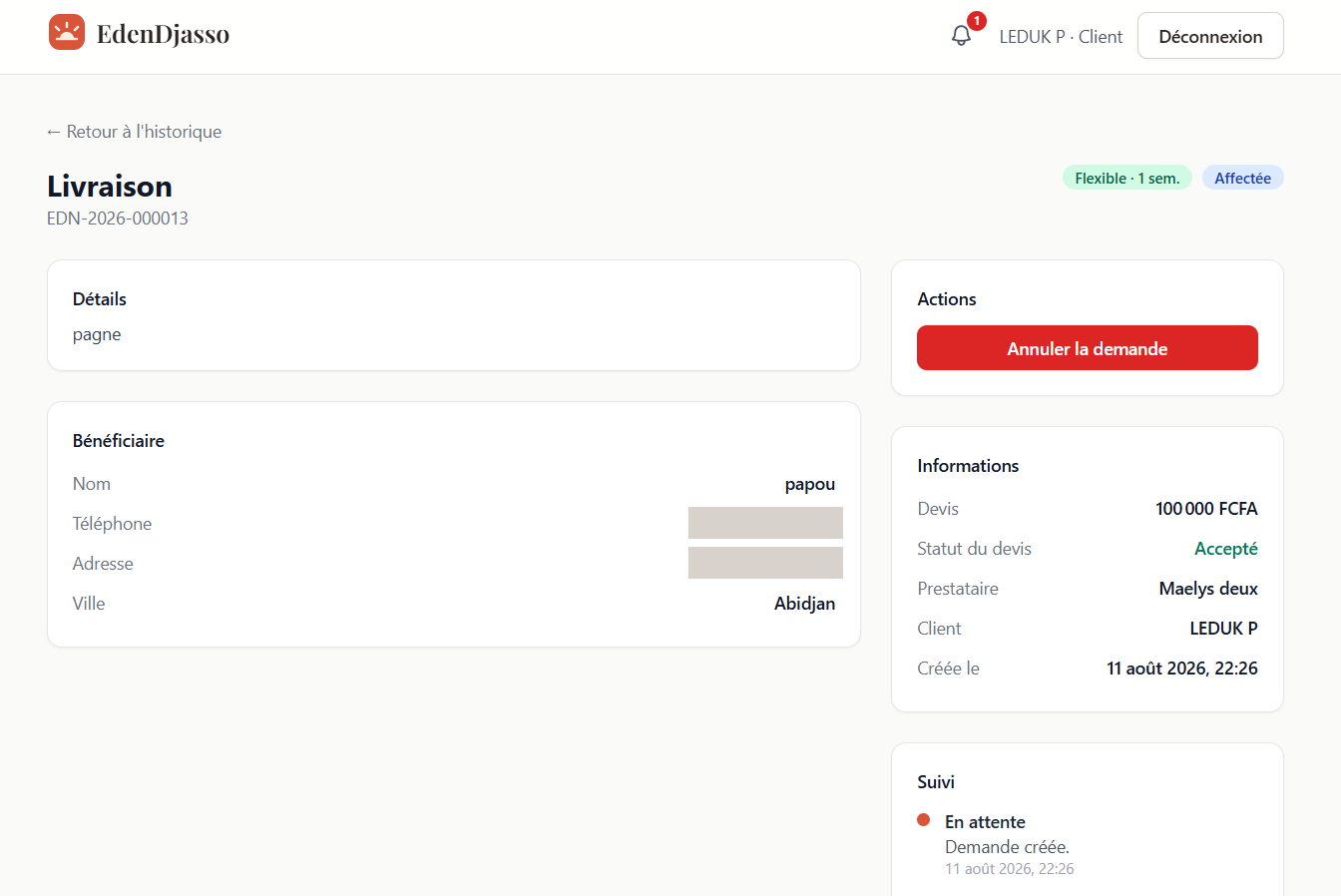Click the Affectée status badge
Screen dimensions: 1341x896
[1242, 178]
